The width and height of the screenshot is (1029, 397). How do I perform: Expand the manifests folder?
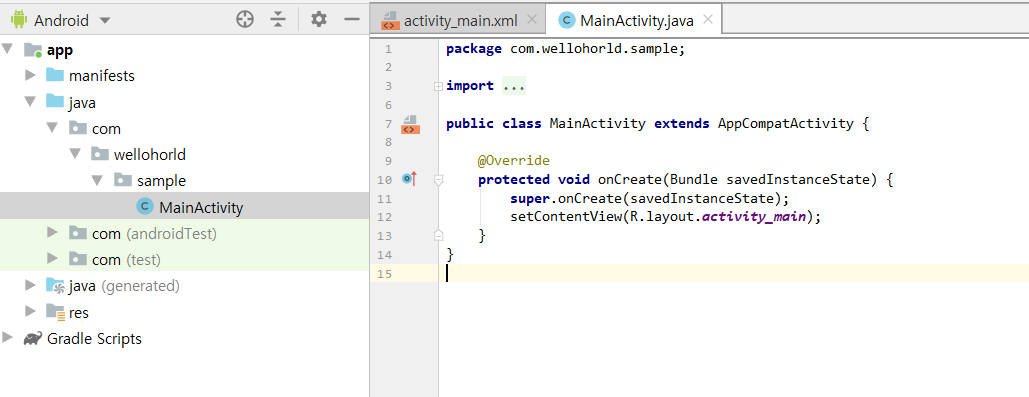30,75
